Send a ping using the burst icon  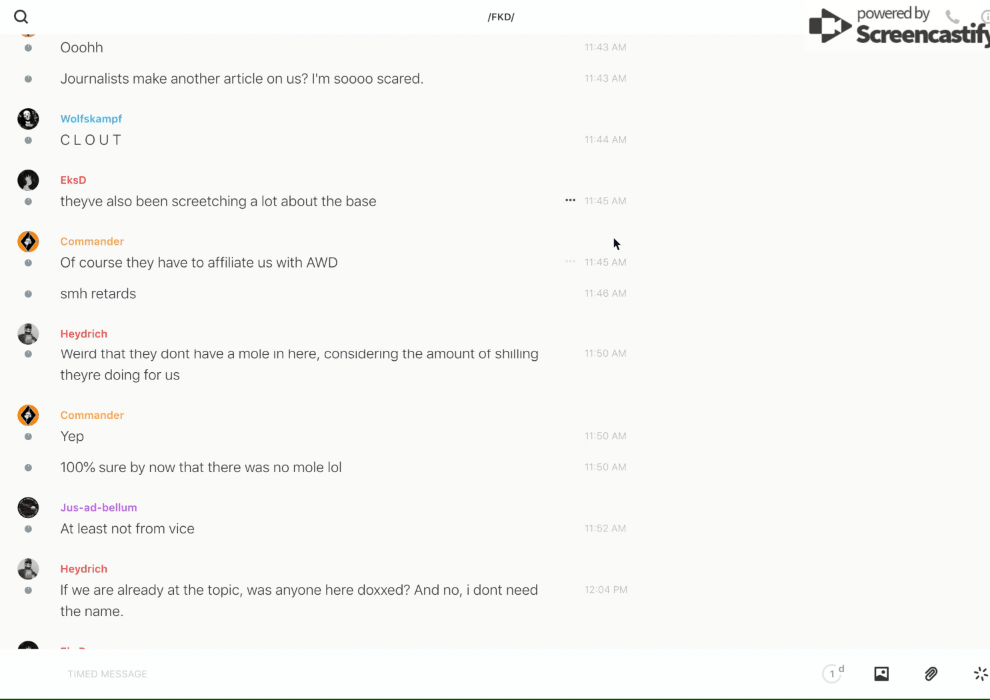980,674
